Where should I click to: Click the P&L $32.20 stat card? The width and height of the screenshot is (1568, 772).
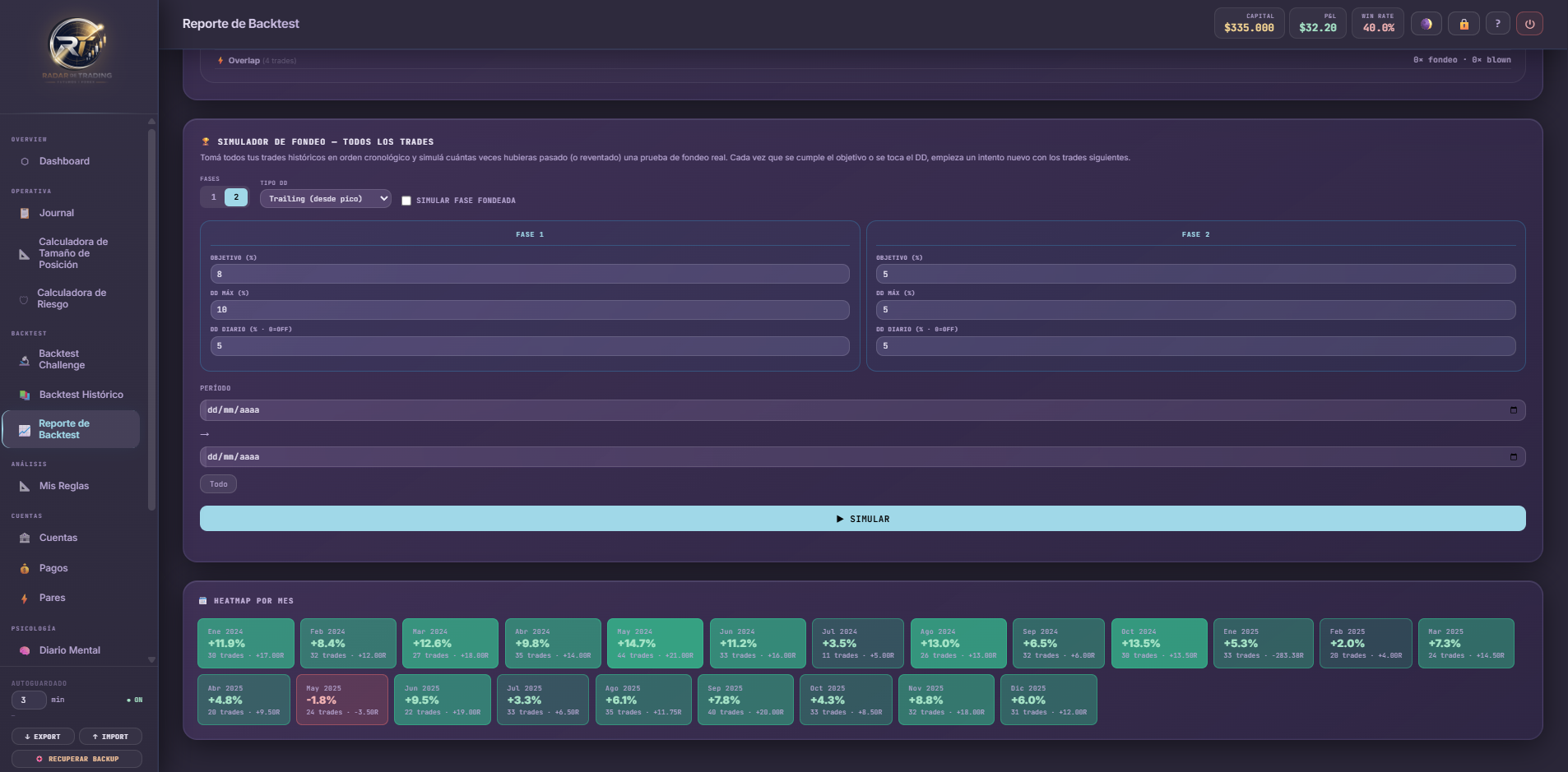1318,23
